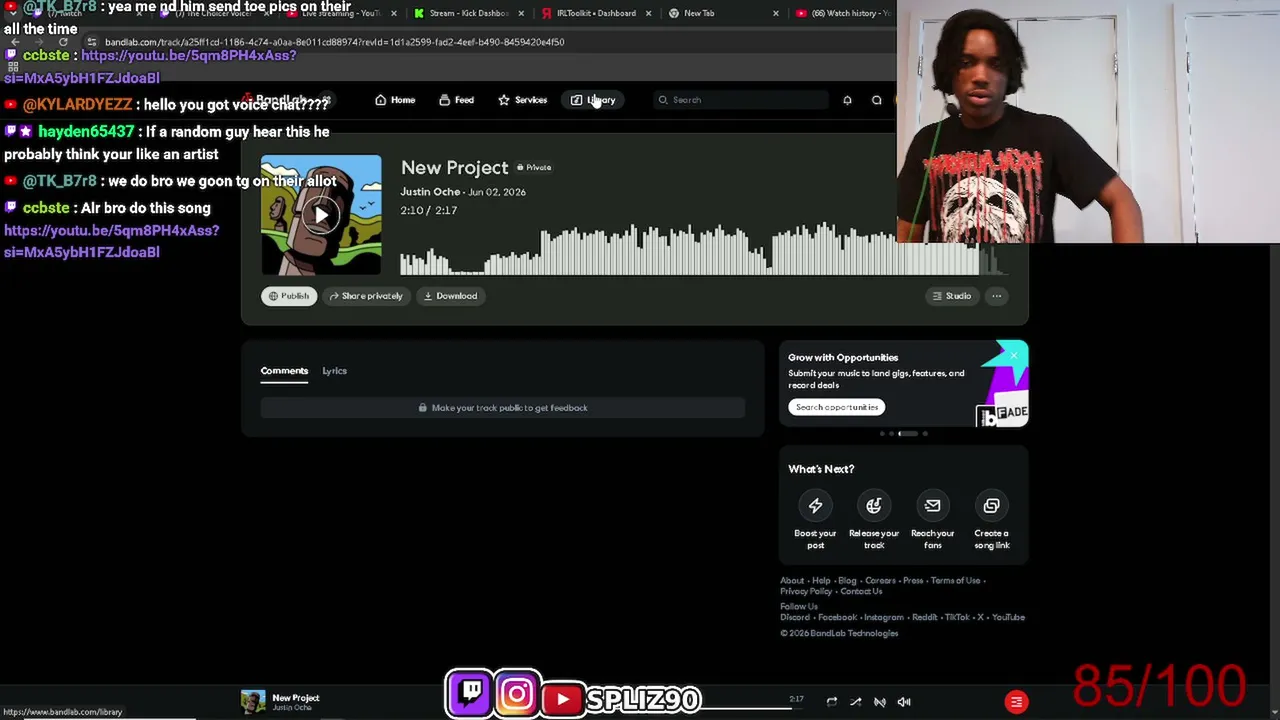Open the TikTok footer link

pyautogui.click(x=957, y=618)
